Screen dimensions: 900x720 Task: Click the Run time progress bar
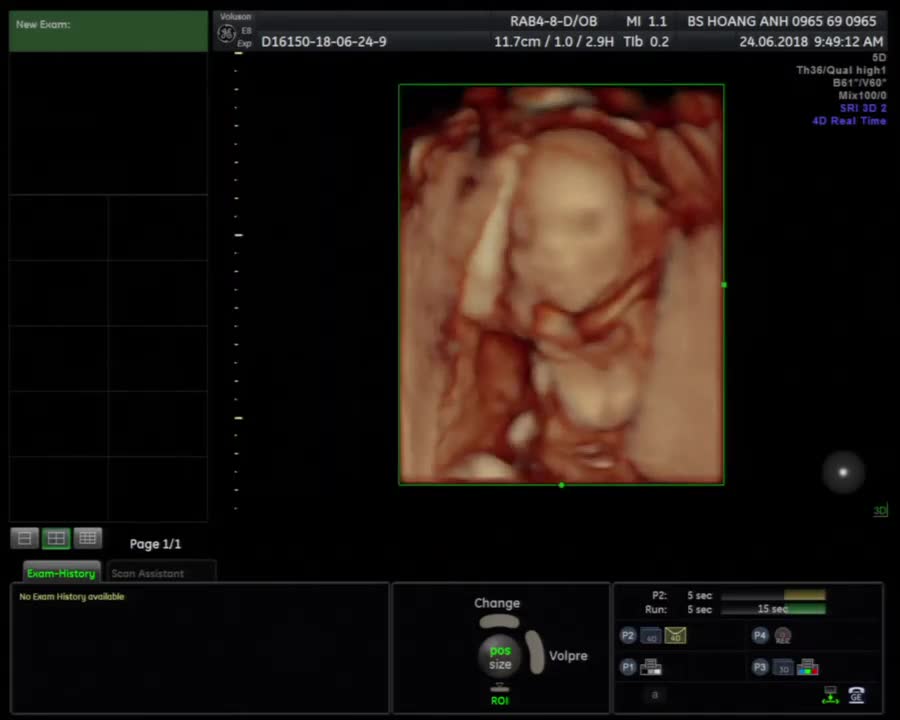[773, 609]
